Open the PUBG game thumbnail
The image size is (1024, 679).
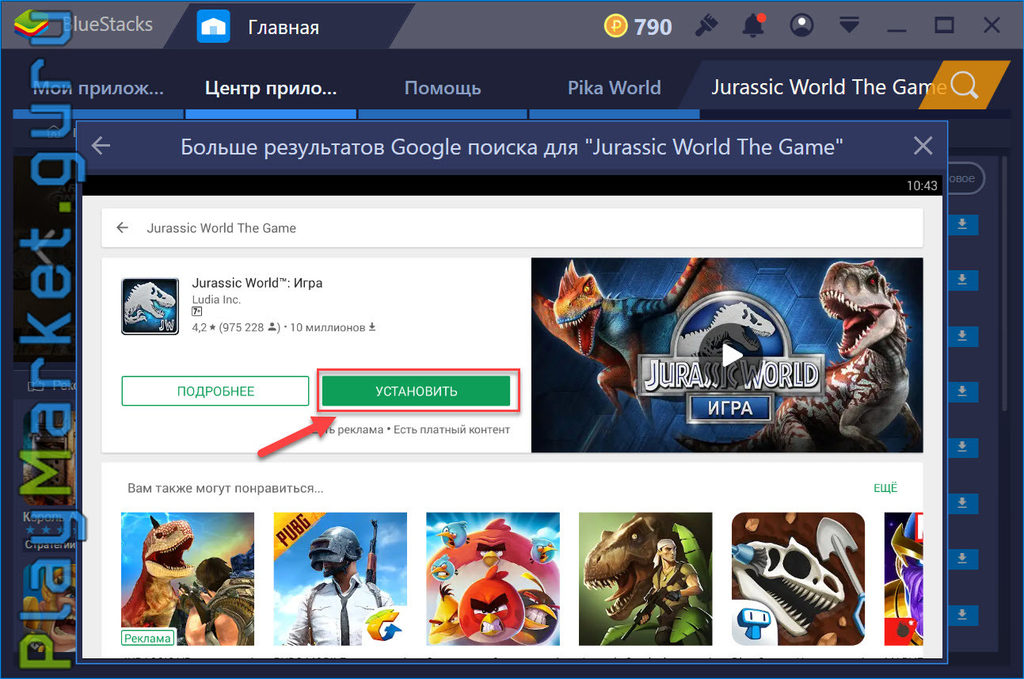click(x=340, y=579)
